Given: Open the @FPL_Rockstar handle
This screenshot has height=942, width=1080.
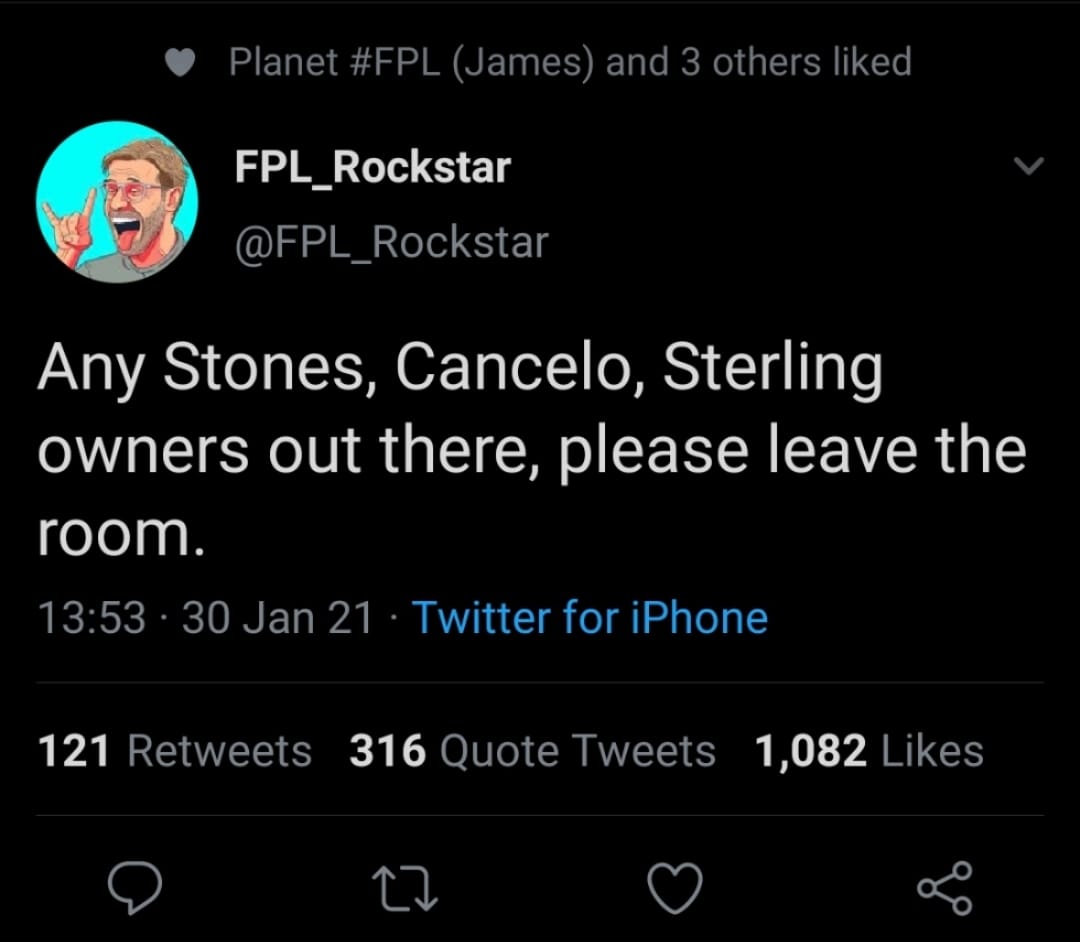Looking at the screenshot, I should pos(391,242).
